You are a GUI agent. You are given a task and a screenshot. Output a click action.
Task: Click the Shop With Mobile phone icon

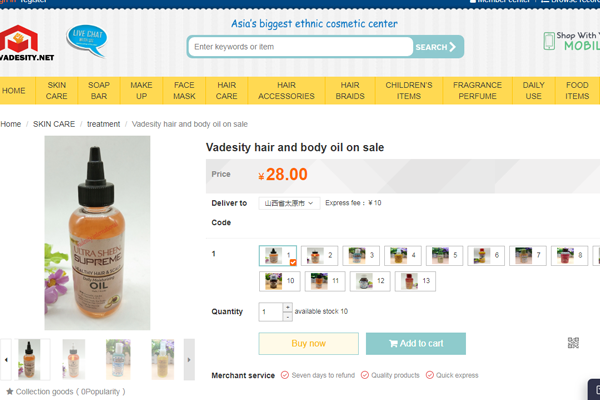549,41
